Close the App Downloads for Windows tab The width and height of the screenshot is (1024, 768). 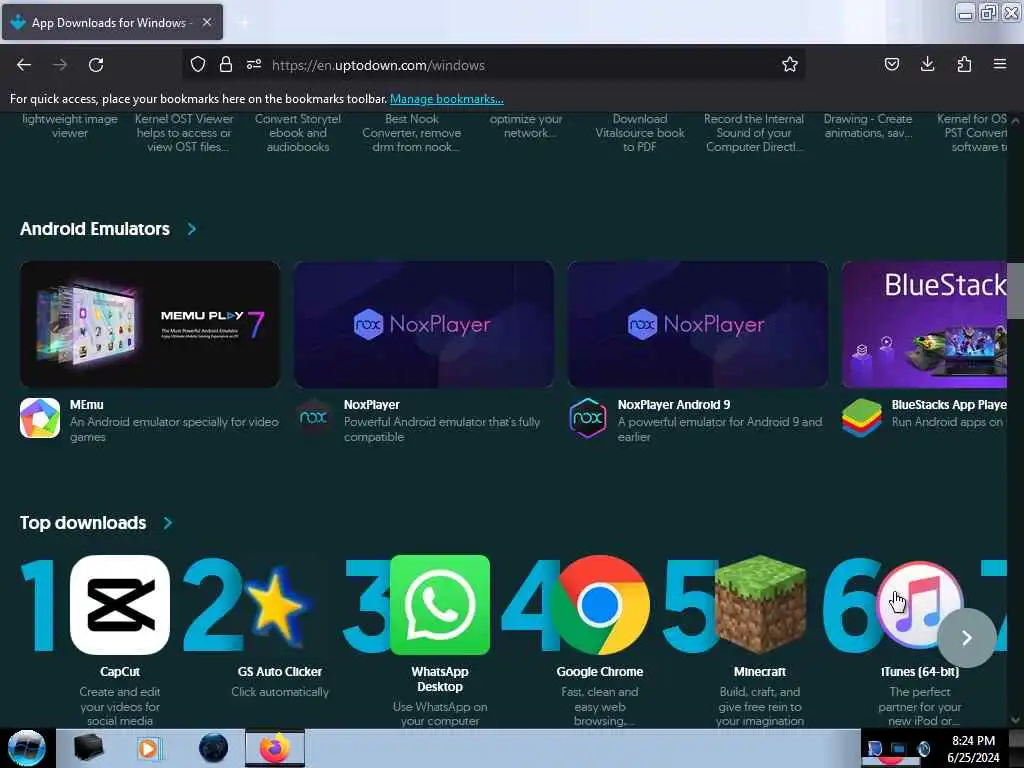pos(207,22)
